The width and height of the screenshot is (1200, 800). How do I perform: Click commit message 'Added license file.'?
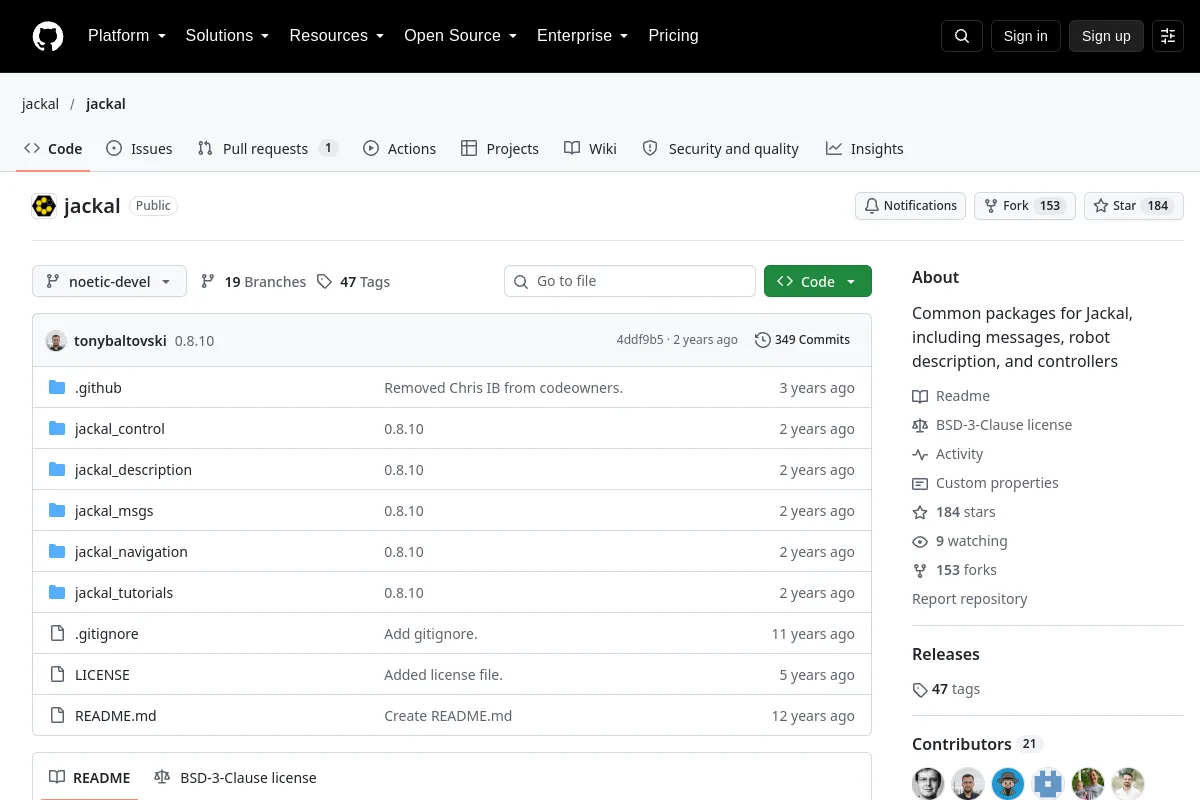point(443,675)
